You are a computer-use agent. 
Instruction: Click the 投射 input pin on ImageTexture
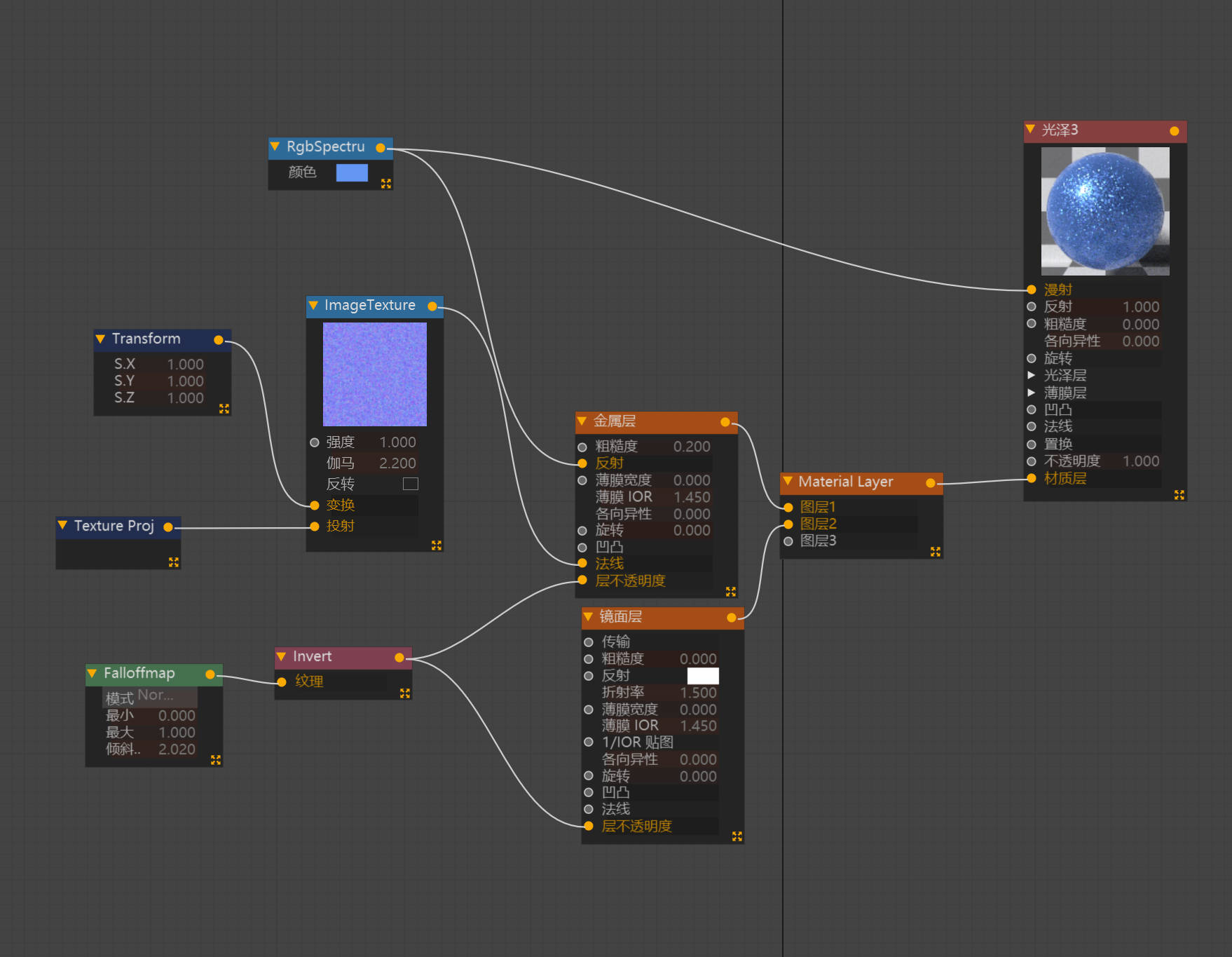click(x=315, y=526)
